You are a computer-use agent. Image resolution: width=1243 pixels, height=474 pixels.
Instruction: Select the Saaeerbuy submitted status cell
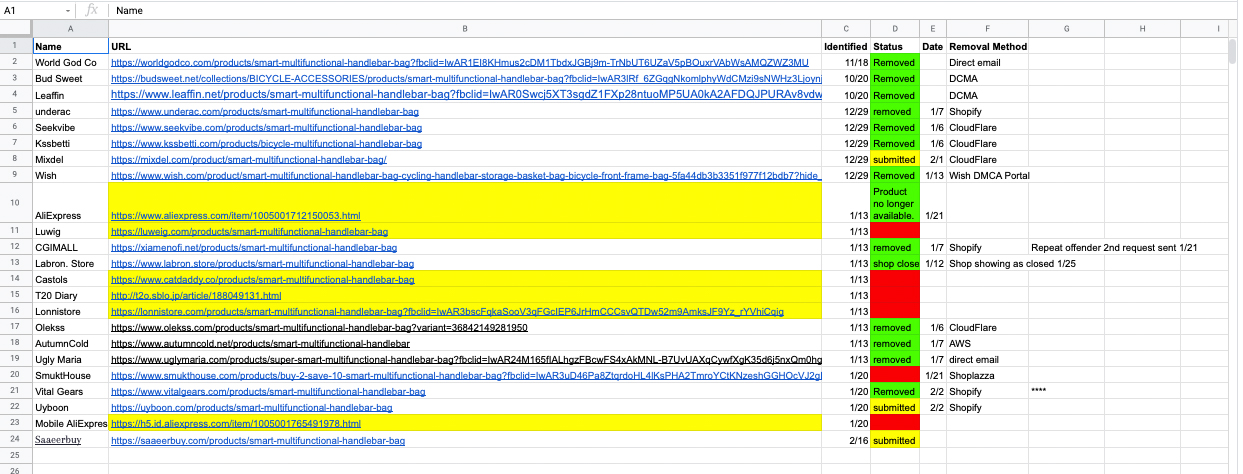pyautogui.click(x=894, y=441)
